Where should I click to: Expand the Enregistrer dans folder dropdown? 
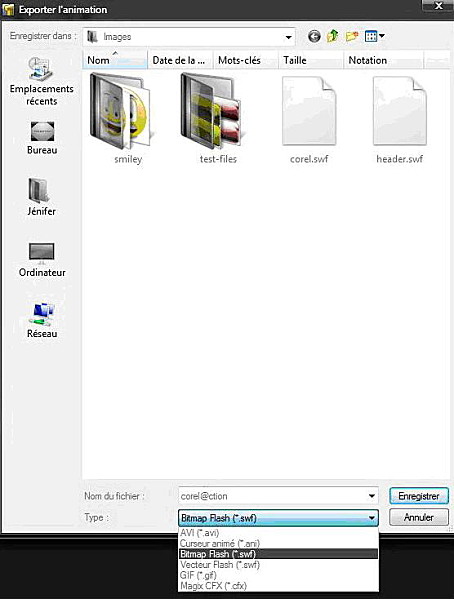[288, 37]
